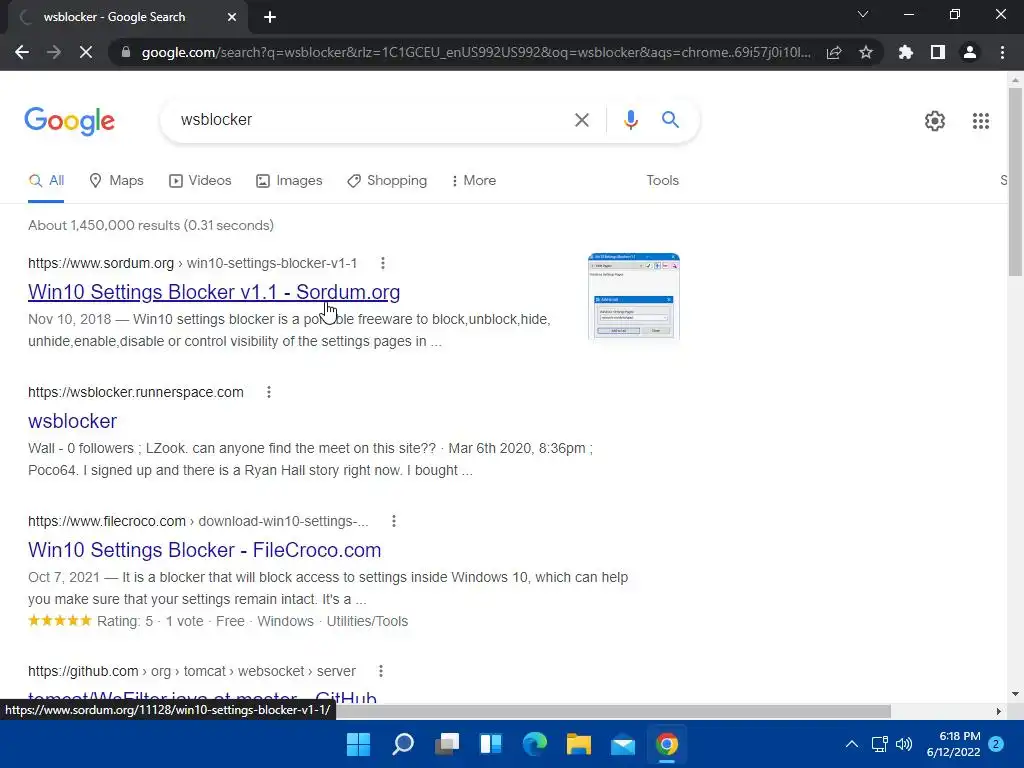Open Win10 Settings Blocker v1.1 Sordum link
The image size is (1024, 768).
[x=214, y=292]
